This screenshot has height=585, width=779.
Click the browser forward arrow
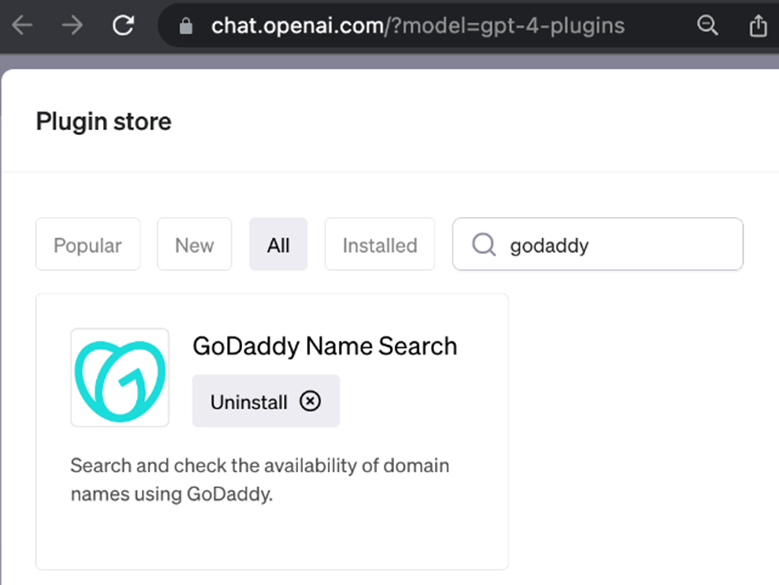[x=72, y=27]
